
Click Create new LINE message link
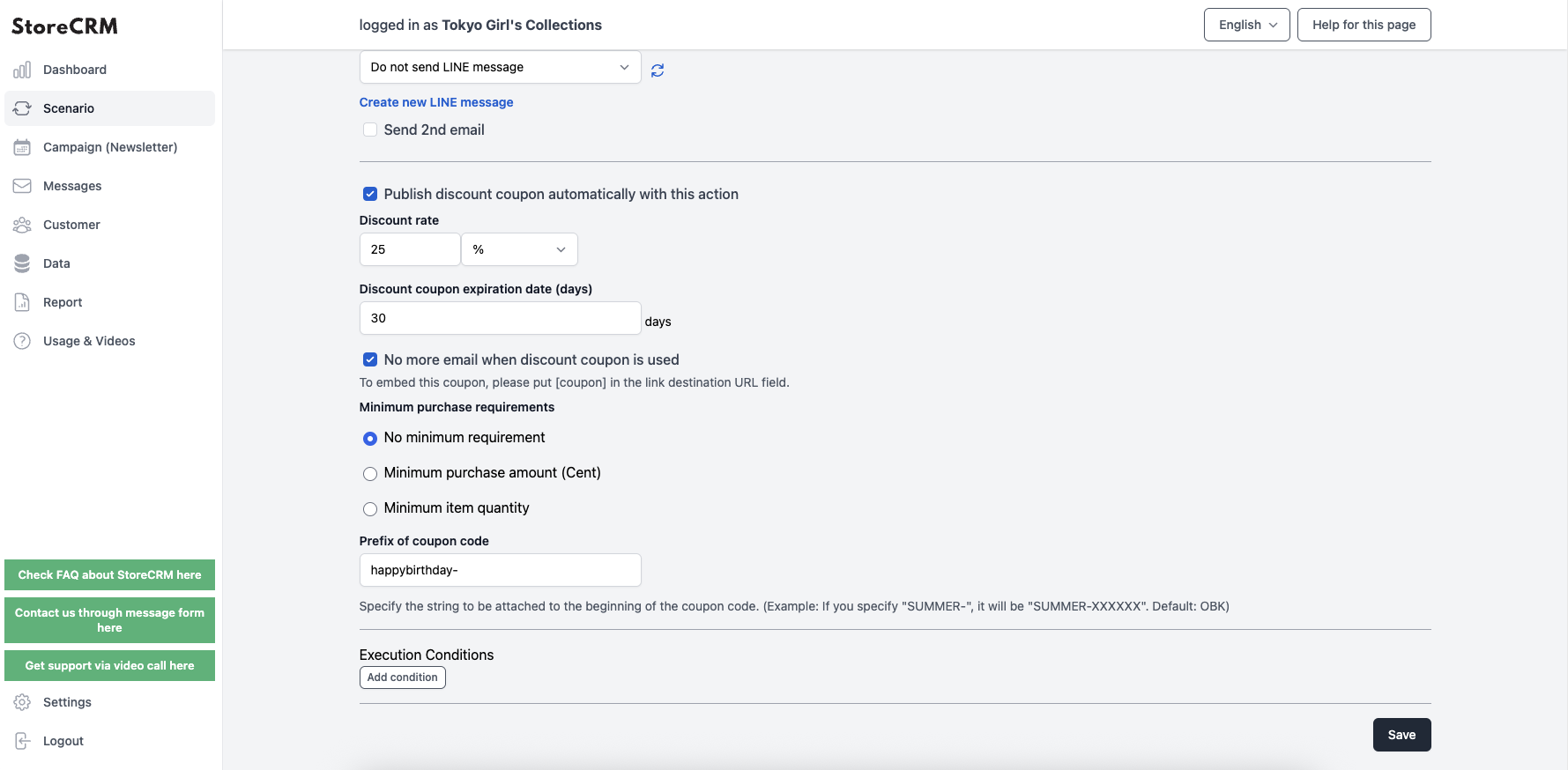pos(436,102)
